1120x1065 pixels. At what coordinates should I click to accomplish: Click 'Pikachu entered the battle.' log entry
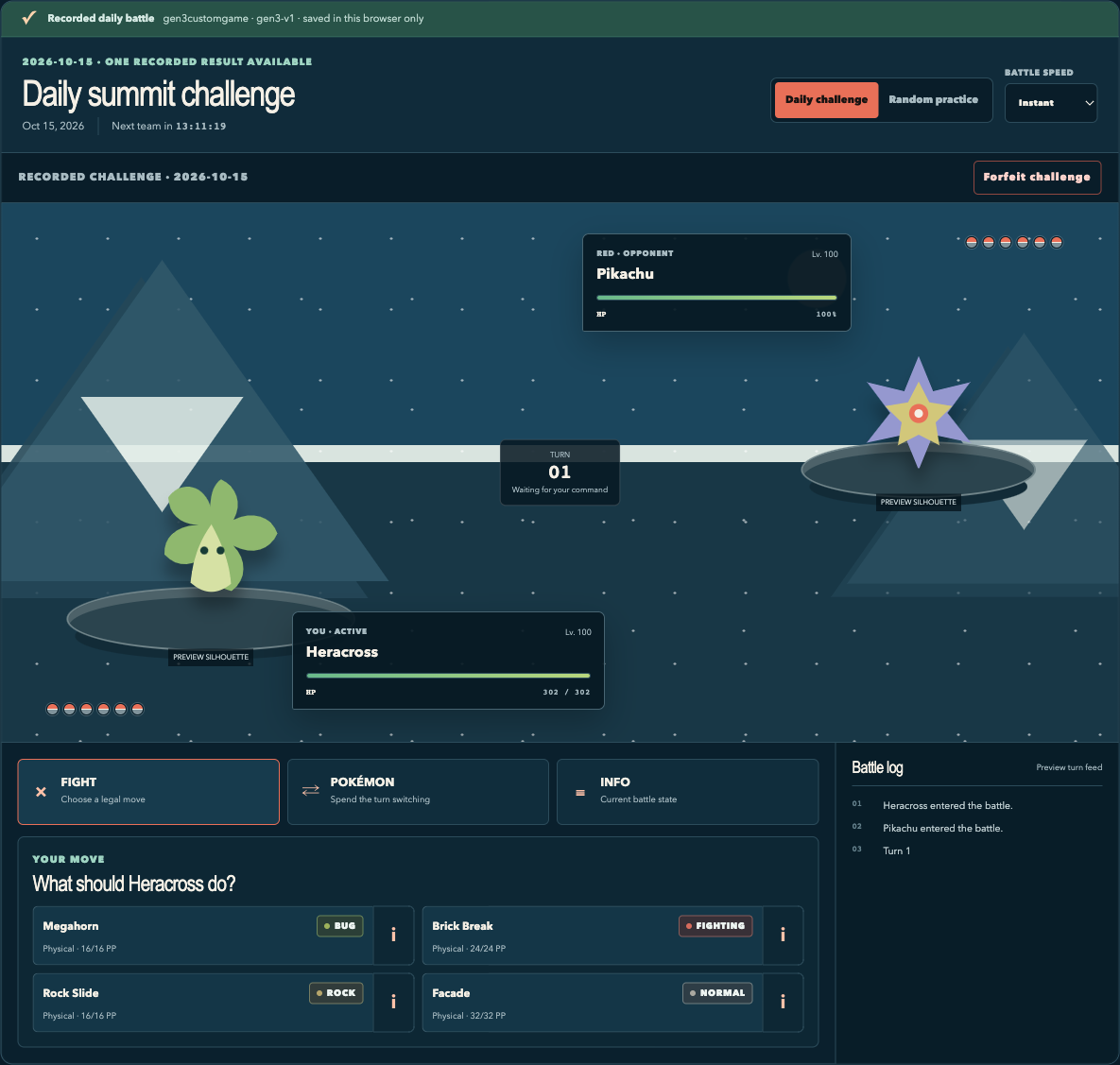943,828
